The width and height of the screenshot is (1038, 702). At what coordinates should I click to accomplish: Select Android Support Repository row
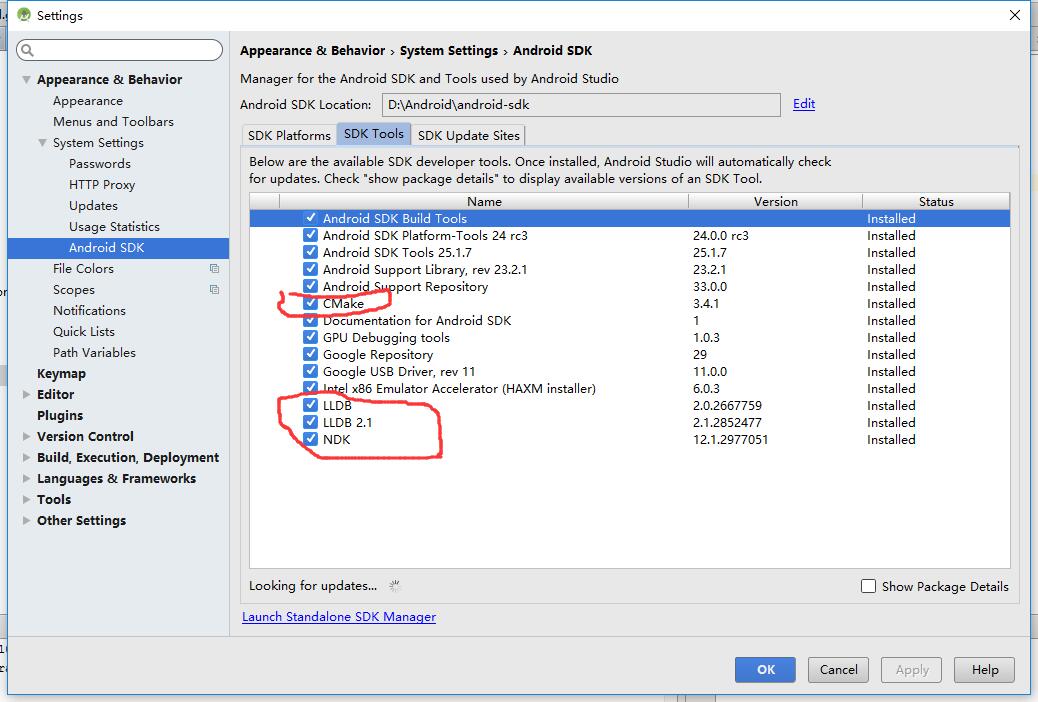coord(630,286)
